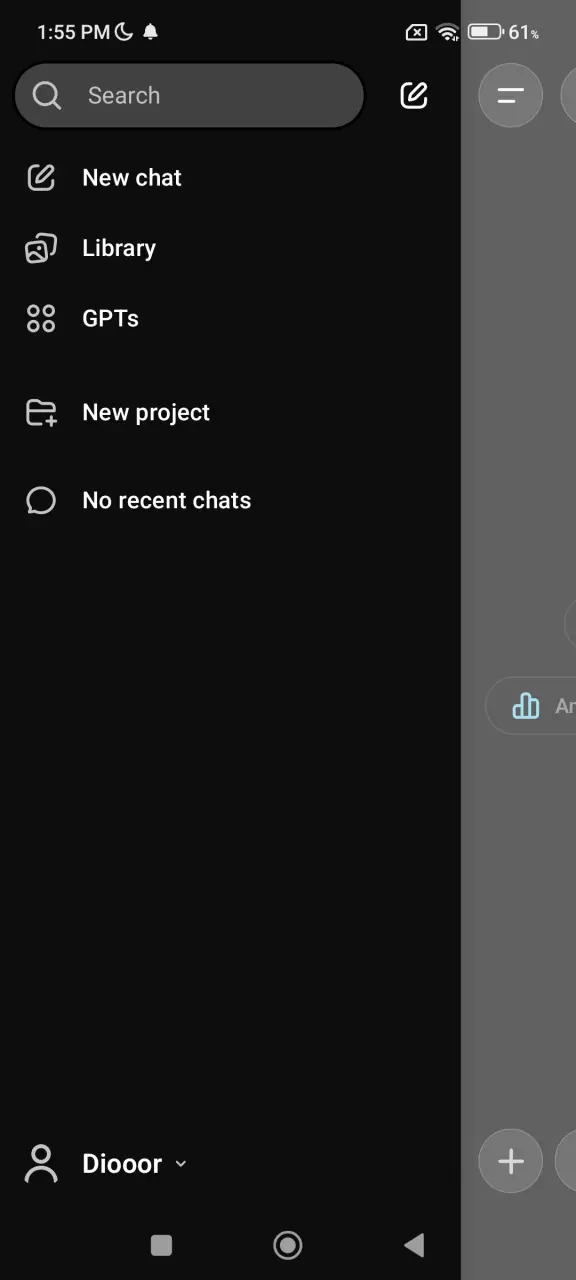Viewport: 576px width, 1280px height.
Task: Tap the plus attachment button
Action: (x=511, y=1161)
